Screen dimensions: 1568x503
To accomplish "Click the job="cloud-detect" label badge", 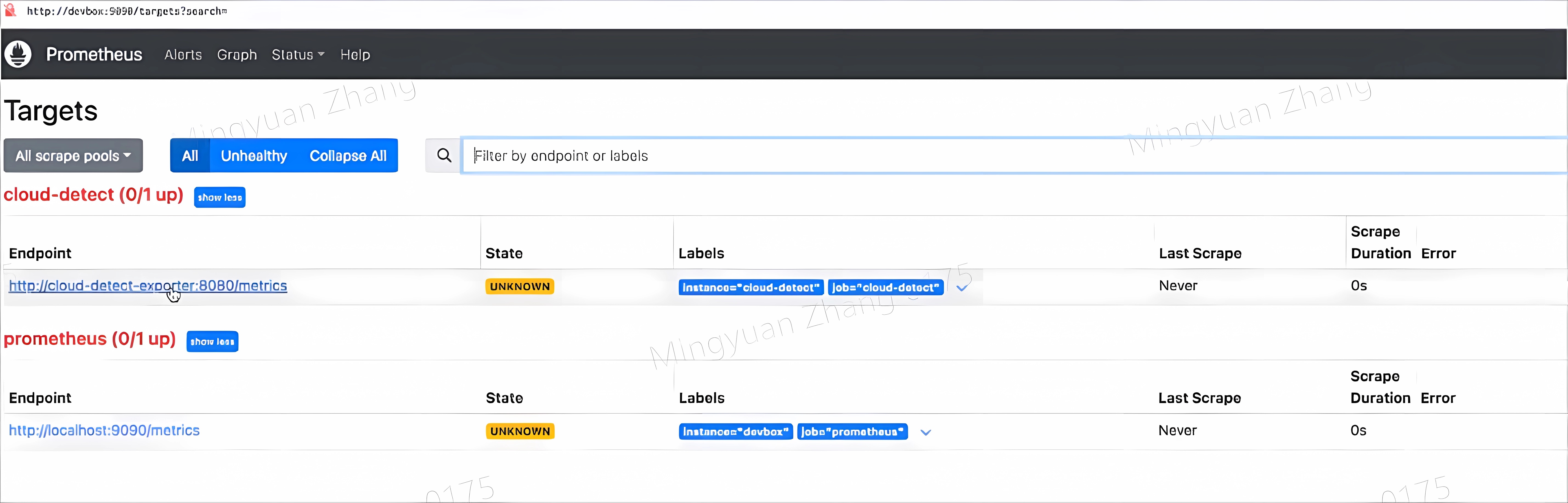I will coord(886,287).
